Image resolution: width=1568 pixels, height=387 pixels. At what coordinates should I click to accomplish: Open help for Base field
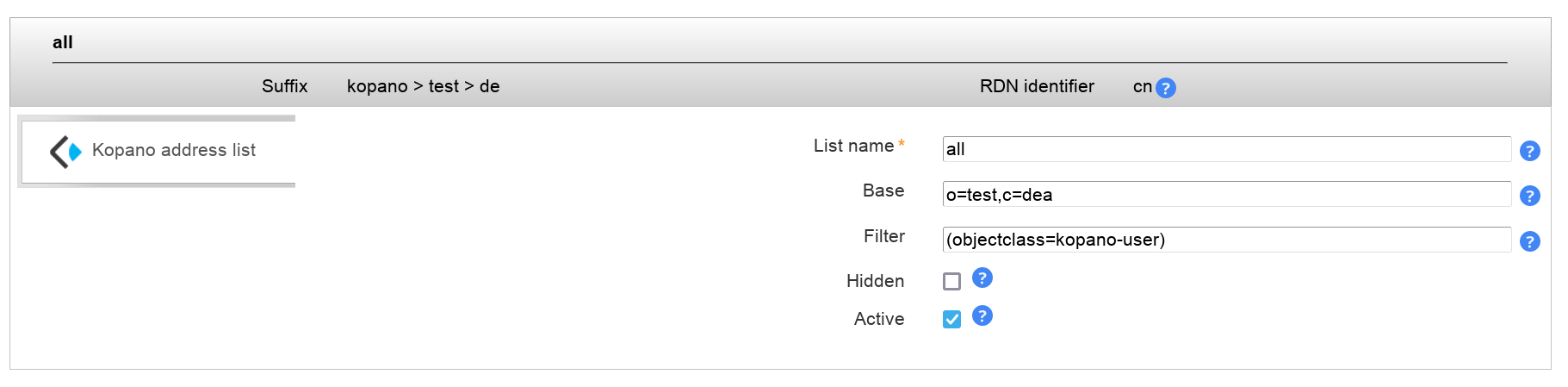[1529, 196]
